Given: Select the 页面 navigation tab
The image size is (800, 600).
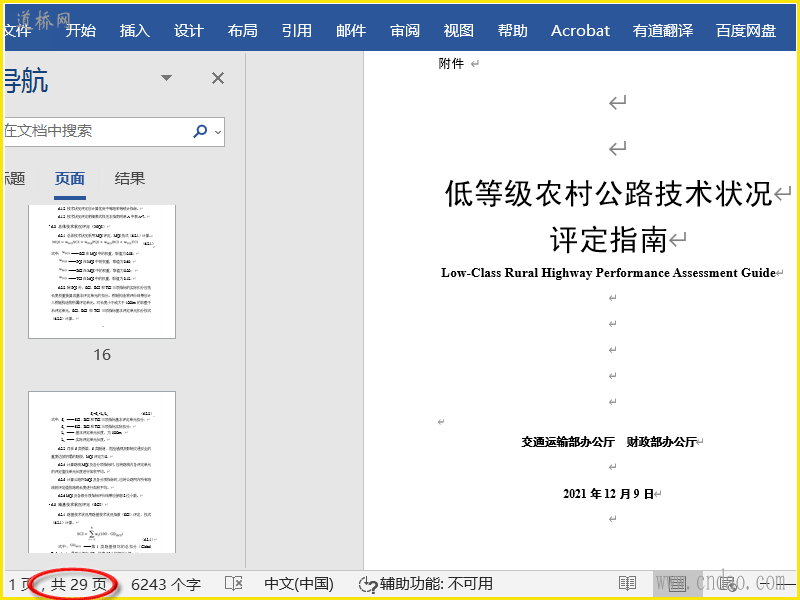Looking at the screenshot, I should (x=70, y=179).
